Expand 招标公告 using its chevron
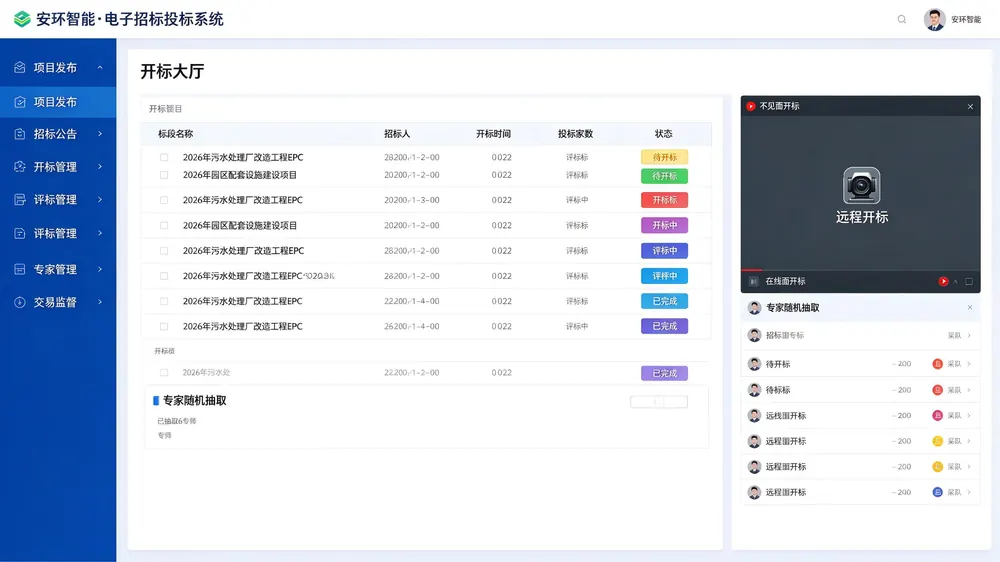This screenshot has width=1000, height=562. 100,134
